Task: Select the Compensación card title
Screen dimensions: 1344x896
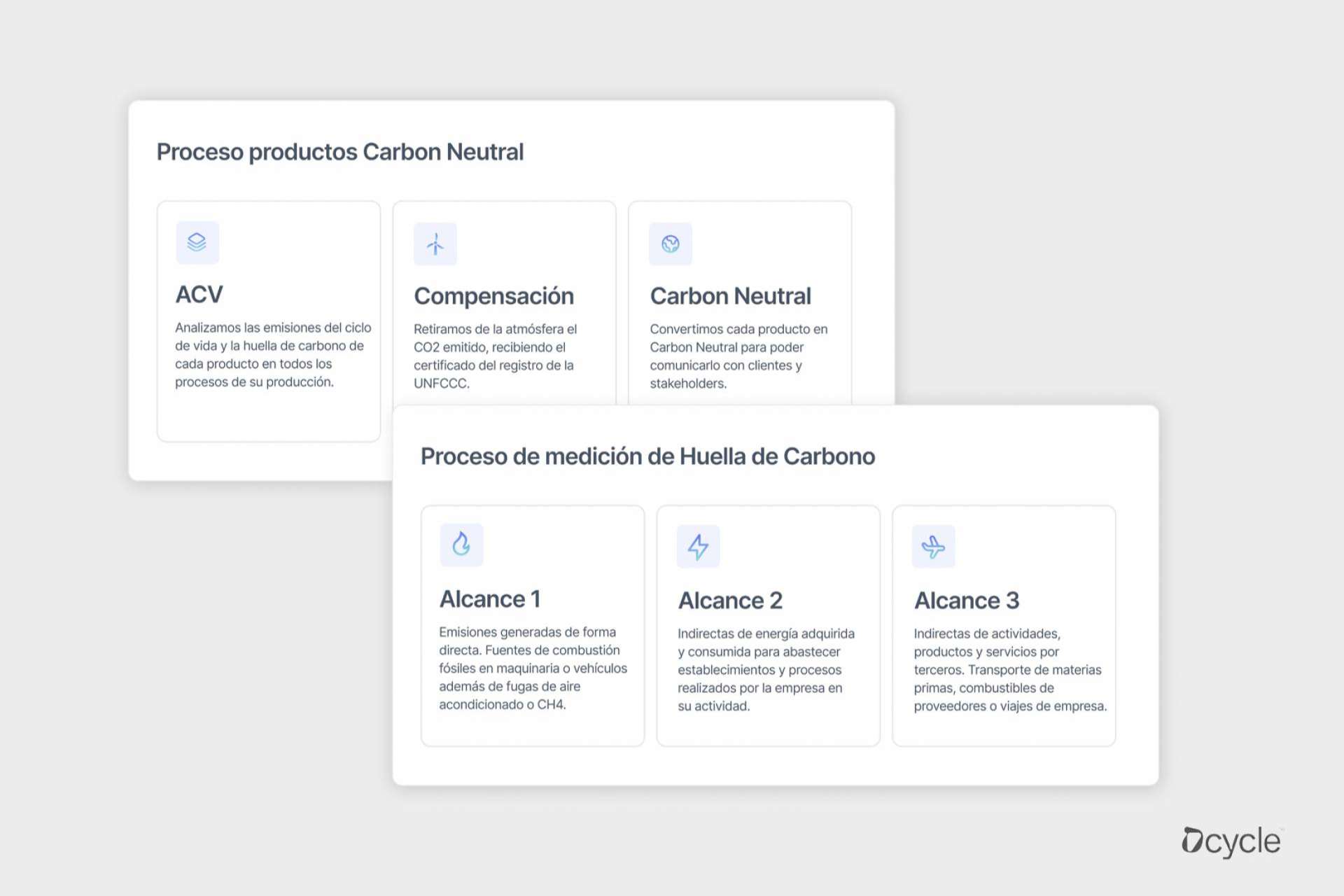Action: [x=493, y=296]
